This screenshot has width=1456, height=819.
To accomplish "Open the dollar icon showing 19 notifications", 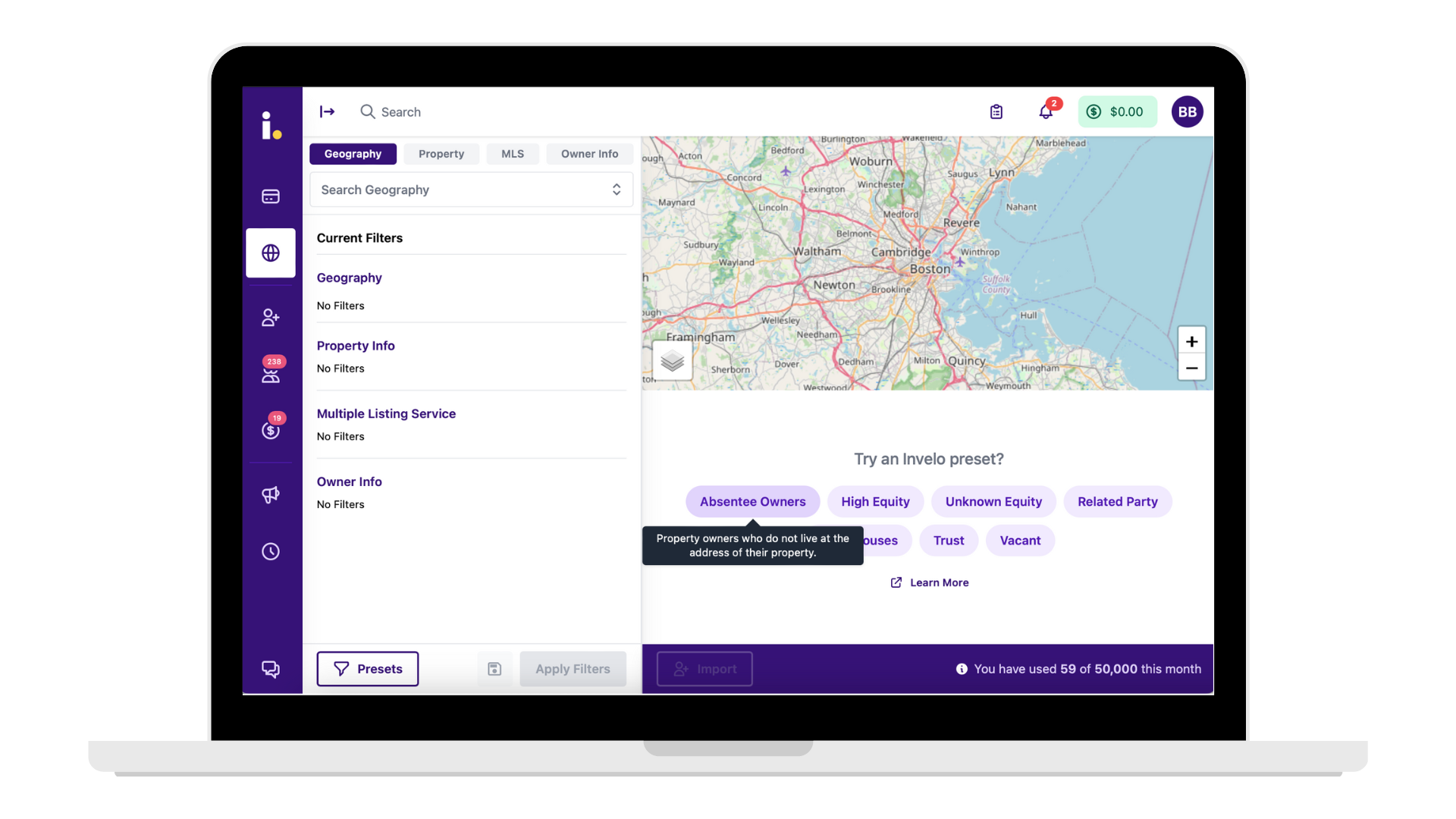I will point(271,430).
